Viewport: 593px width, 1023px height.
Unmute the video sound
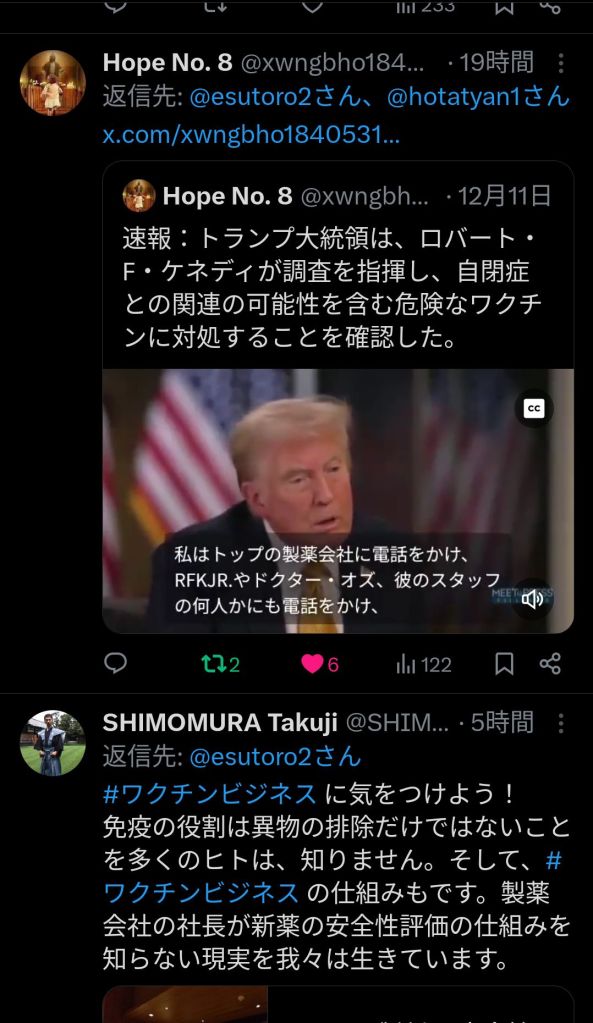[532, 598]
